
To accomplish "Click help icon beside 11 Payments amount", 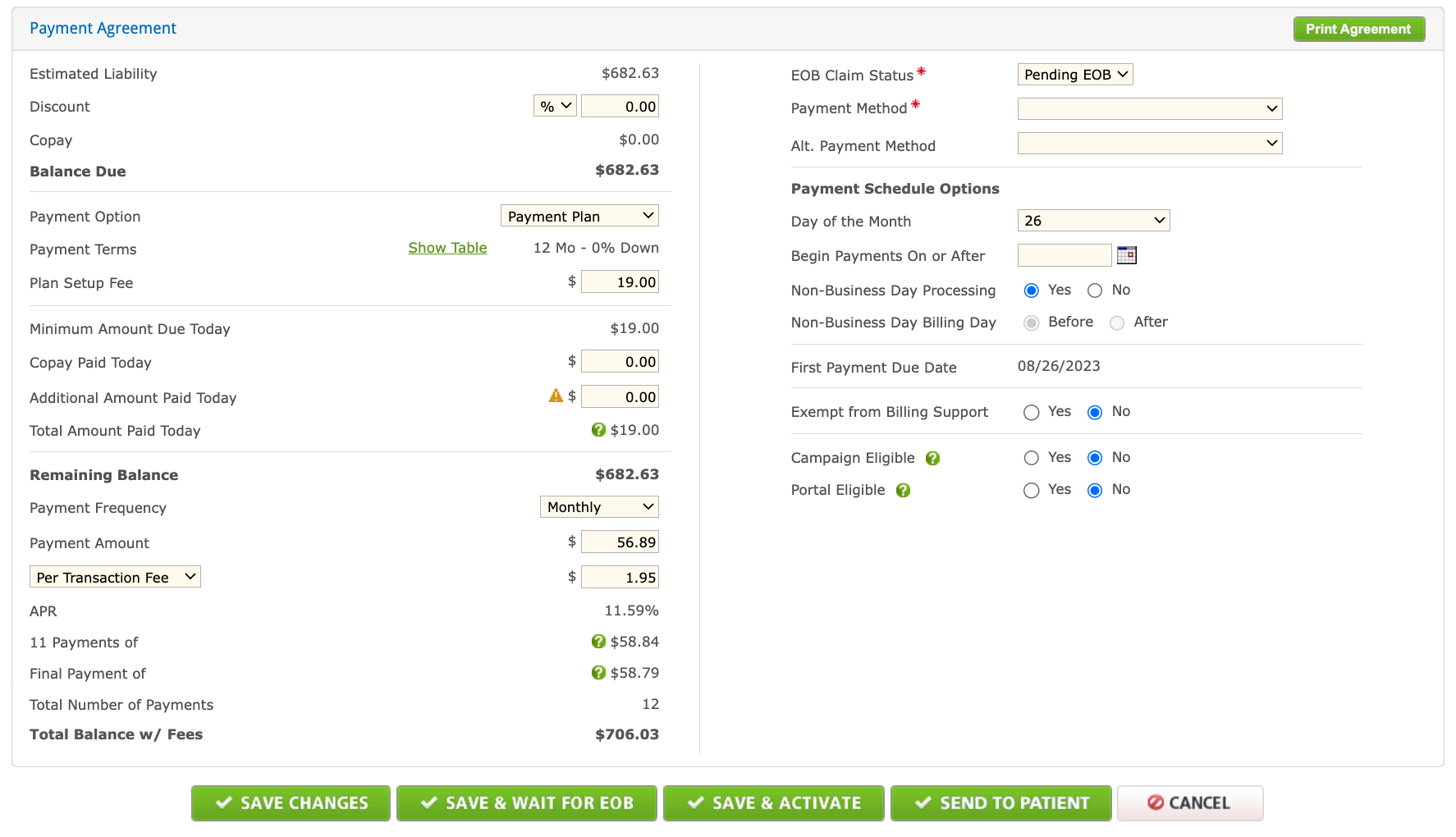I will (598, 642).
